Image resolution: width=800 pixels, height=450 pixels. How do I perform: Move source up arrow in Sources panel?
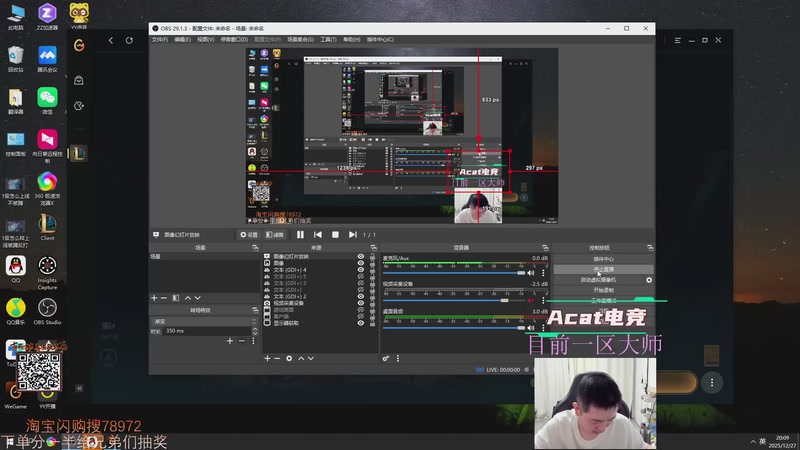(x=301, y=359)
